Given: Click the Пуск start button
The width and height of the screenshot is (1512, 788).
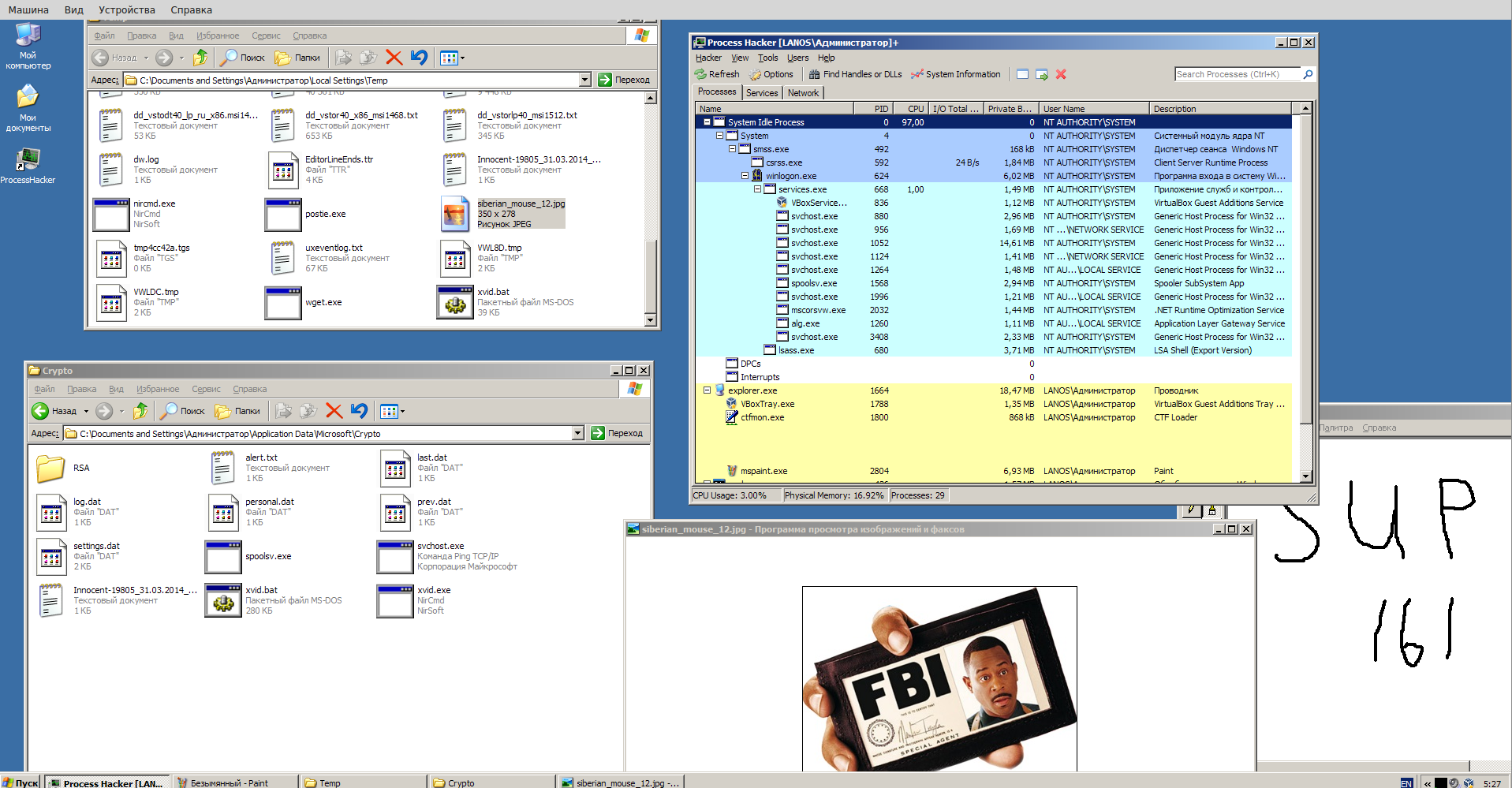Looking at the screenshot, I should click(21, 782).
